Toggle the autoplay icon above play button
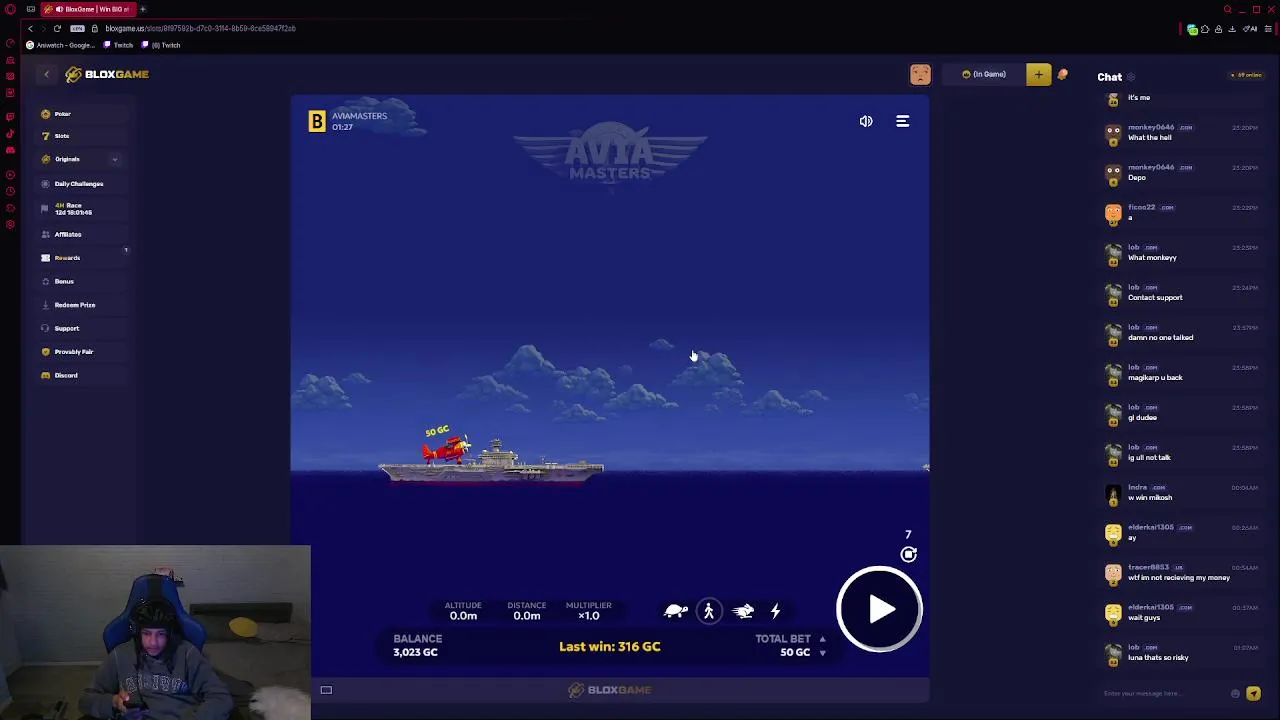Screen dimensions: 1280x720 coord(909,554)
